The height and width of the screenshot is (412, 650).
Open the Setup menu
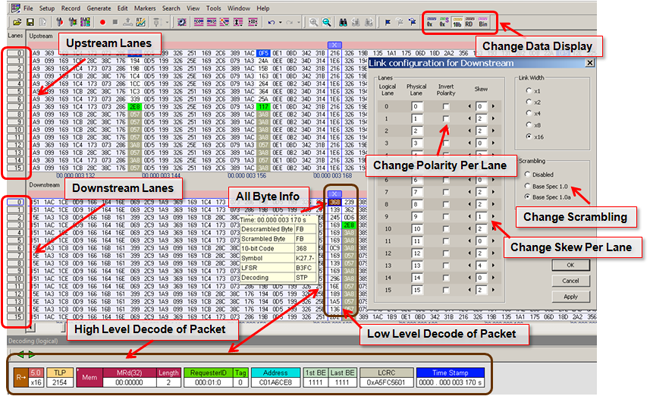click(47, 8)
